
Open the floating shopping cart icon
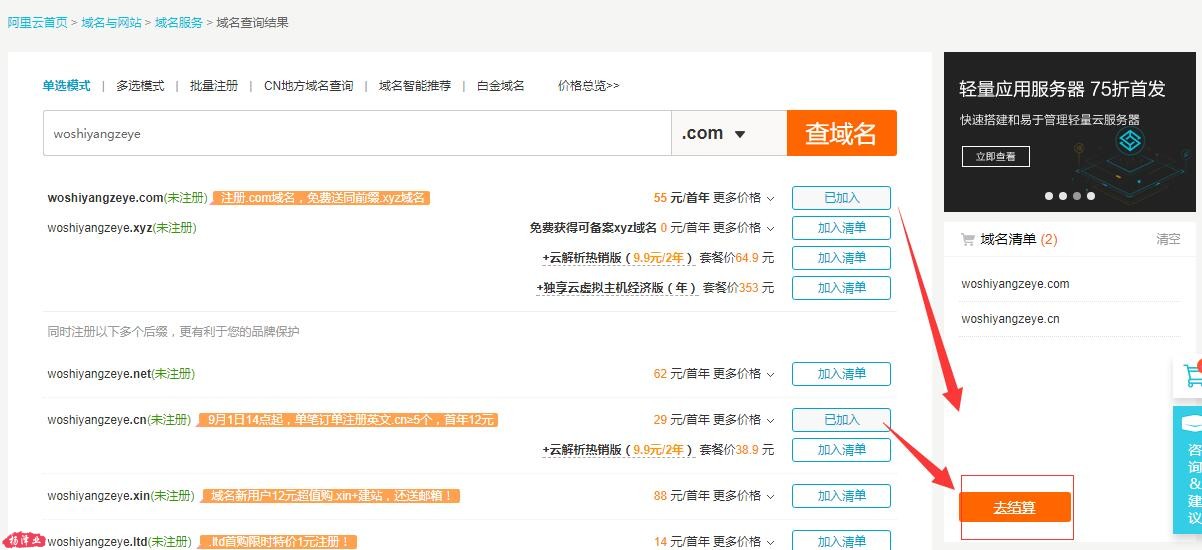pos(1190,377)
